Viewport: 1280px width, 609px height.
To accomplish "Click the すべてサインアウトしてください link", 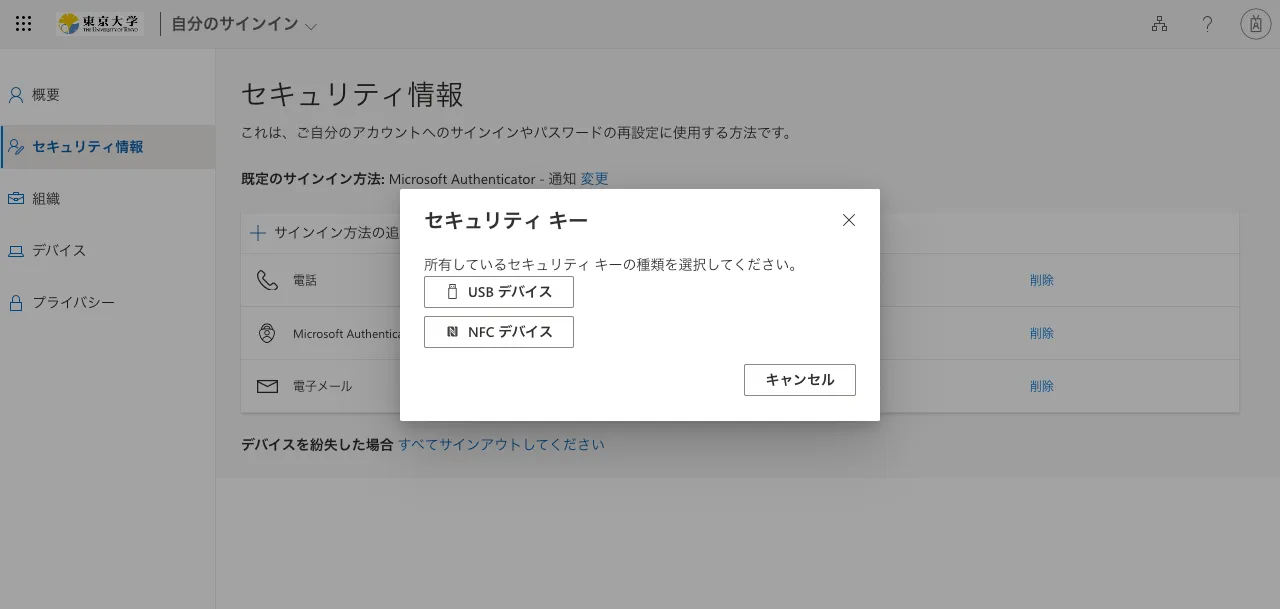I will point(501,444).
